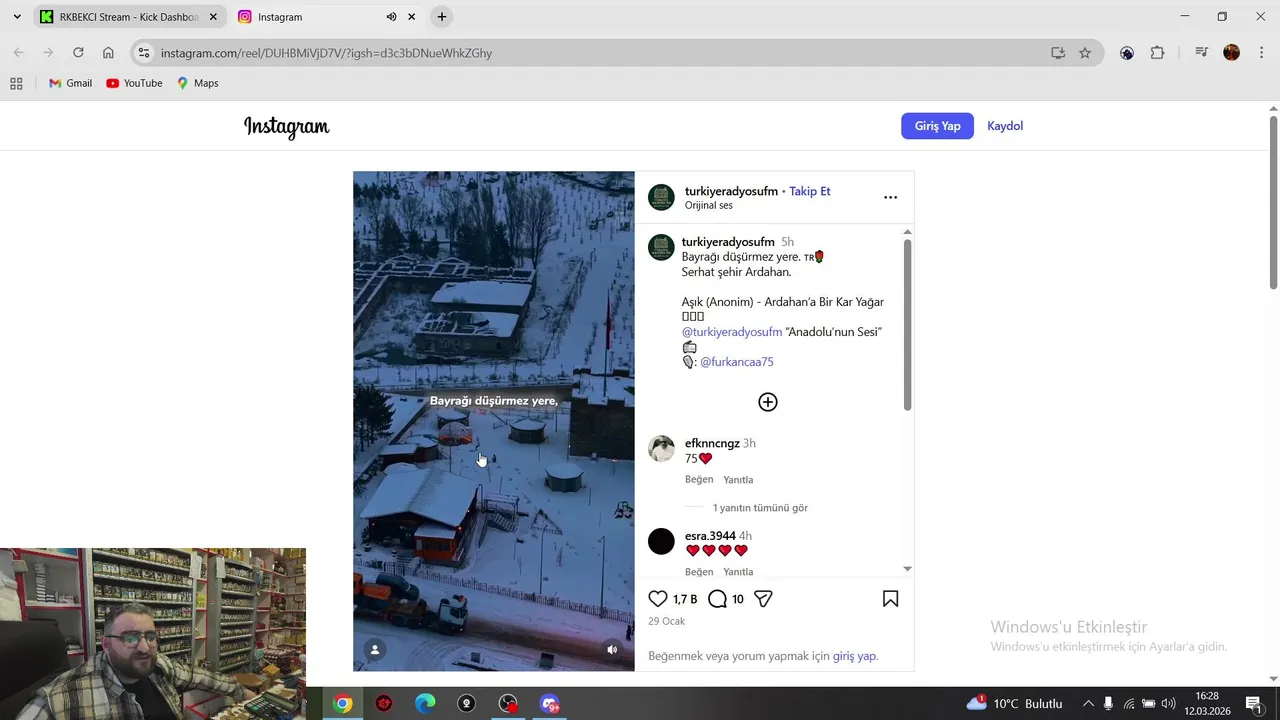Screen dimensions: 1280x720
Task: Load more comments with the plus circle
Action: [768, 402]
